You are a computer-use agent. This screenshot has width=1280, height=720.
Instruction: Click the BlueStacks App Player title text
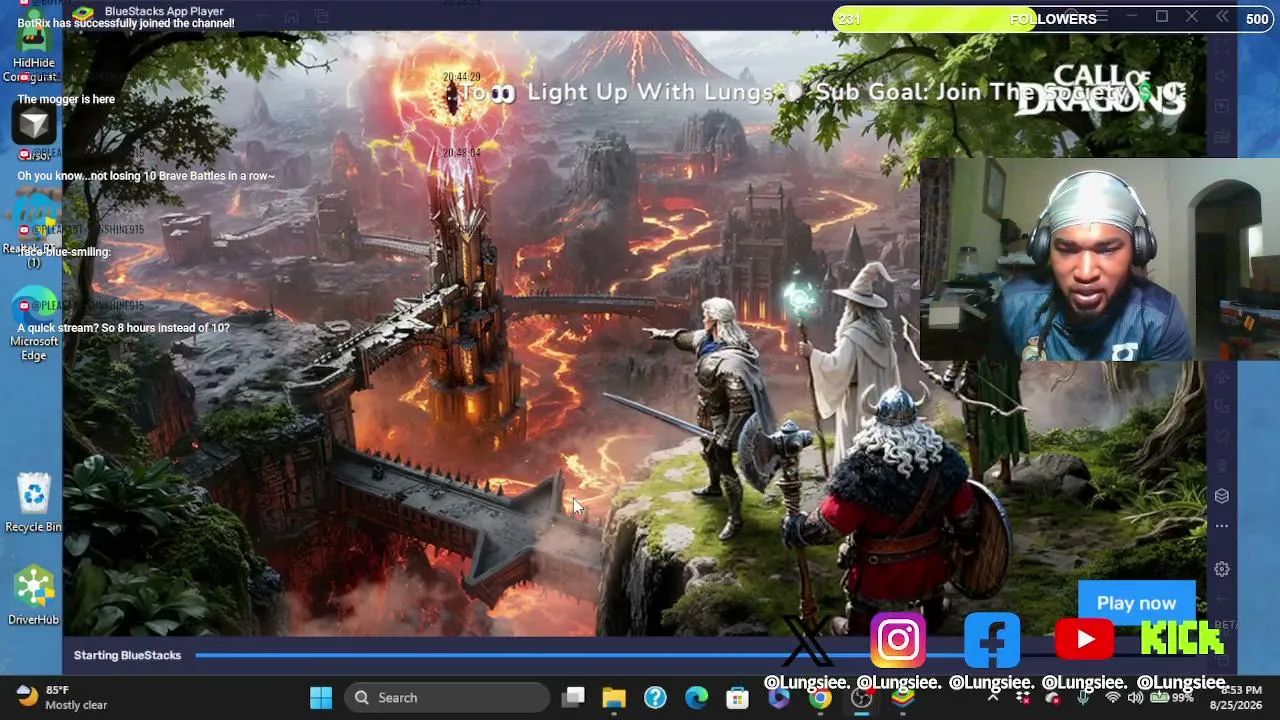pos(164,11)
